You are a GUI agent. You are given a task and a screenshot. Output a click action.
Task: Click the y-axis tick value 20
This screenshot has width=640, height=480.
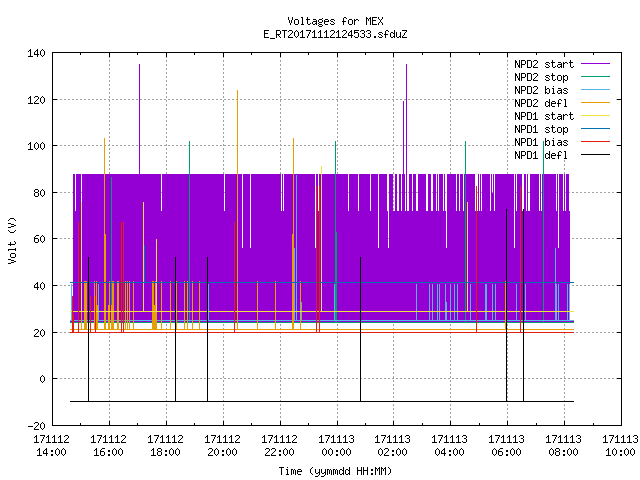(x=39, y=333)
